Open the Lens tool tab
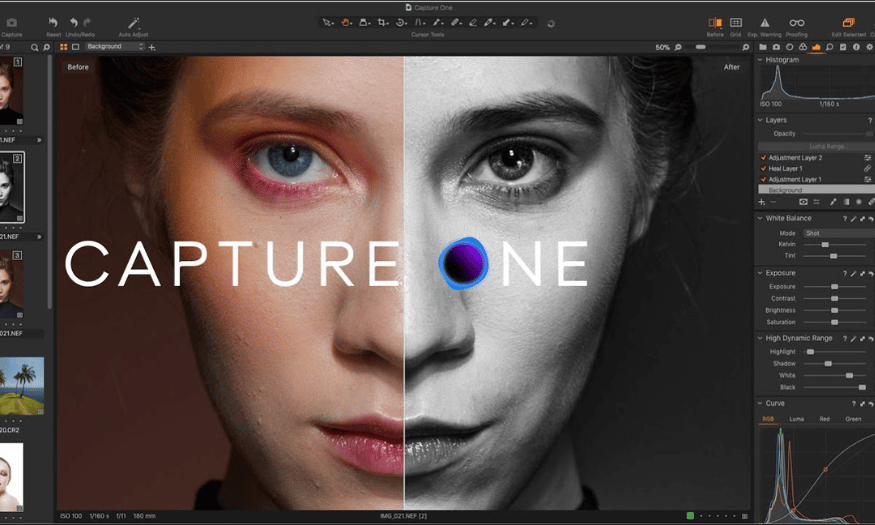 790,47
